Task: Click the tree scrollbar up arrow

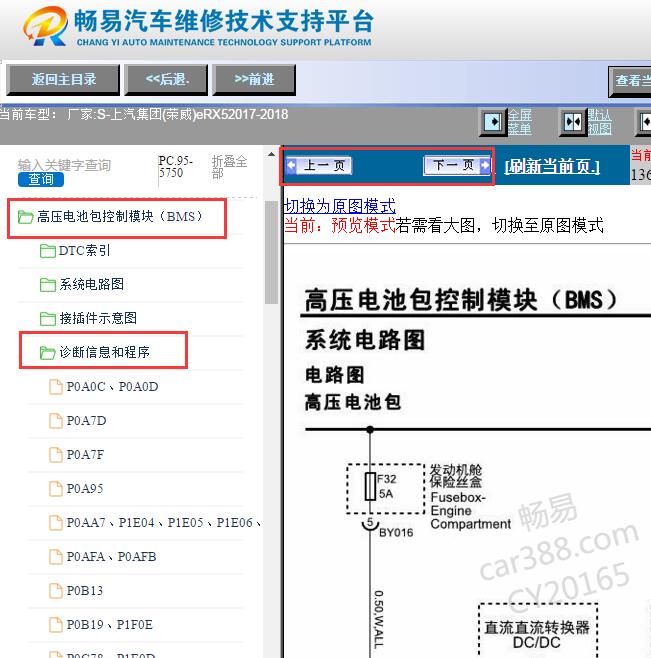Action: (272, 155)
